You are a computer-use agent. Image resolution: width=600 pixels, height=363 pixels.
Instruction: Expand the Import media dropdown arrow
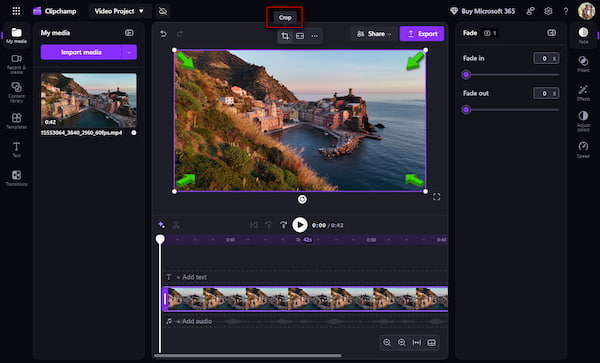point(129,52)
